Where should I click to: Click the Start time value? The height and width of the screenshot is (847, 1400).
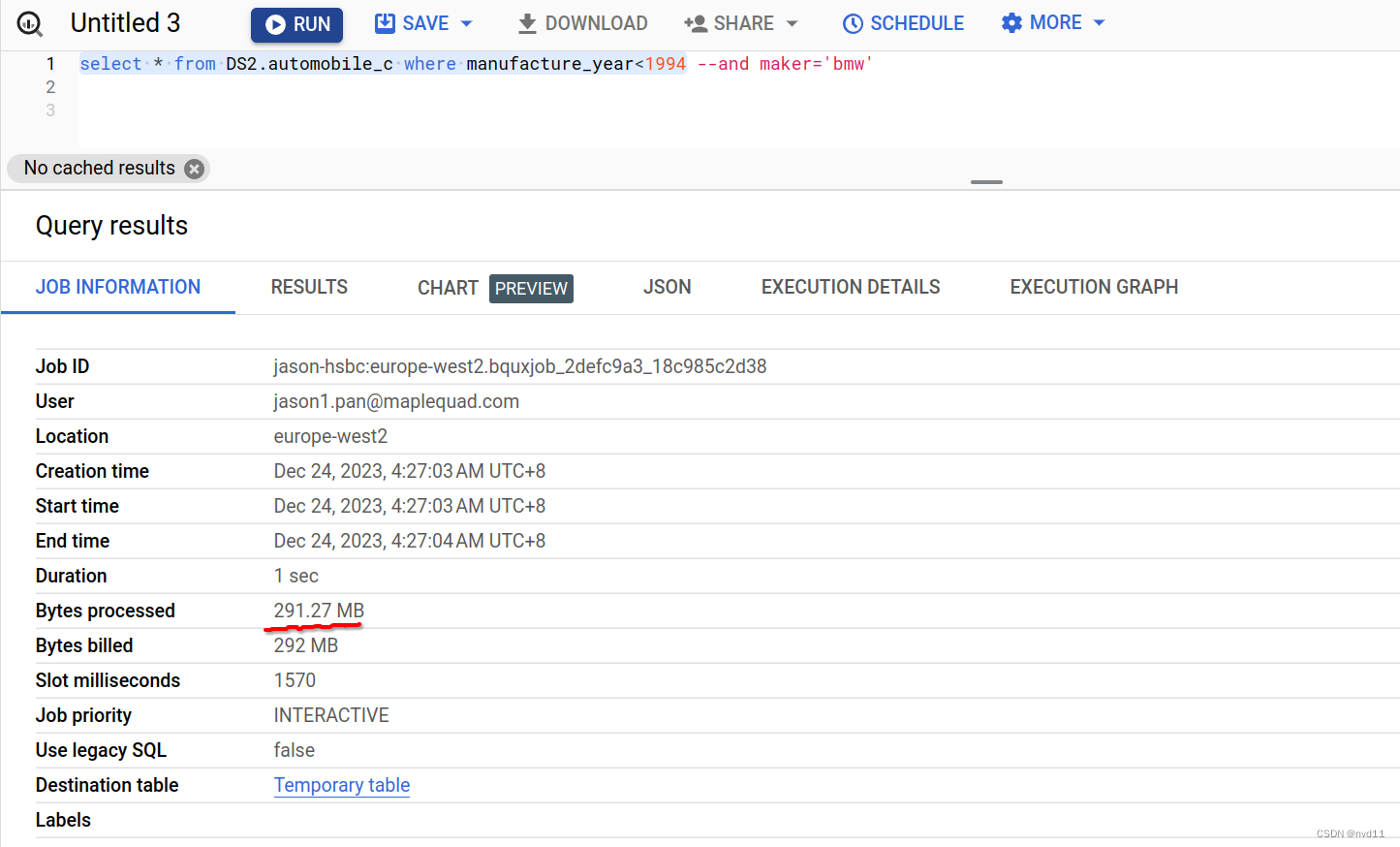[x=410, y=506]
